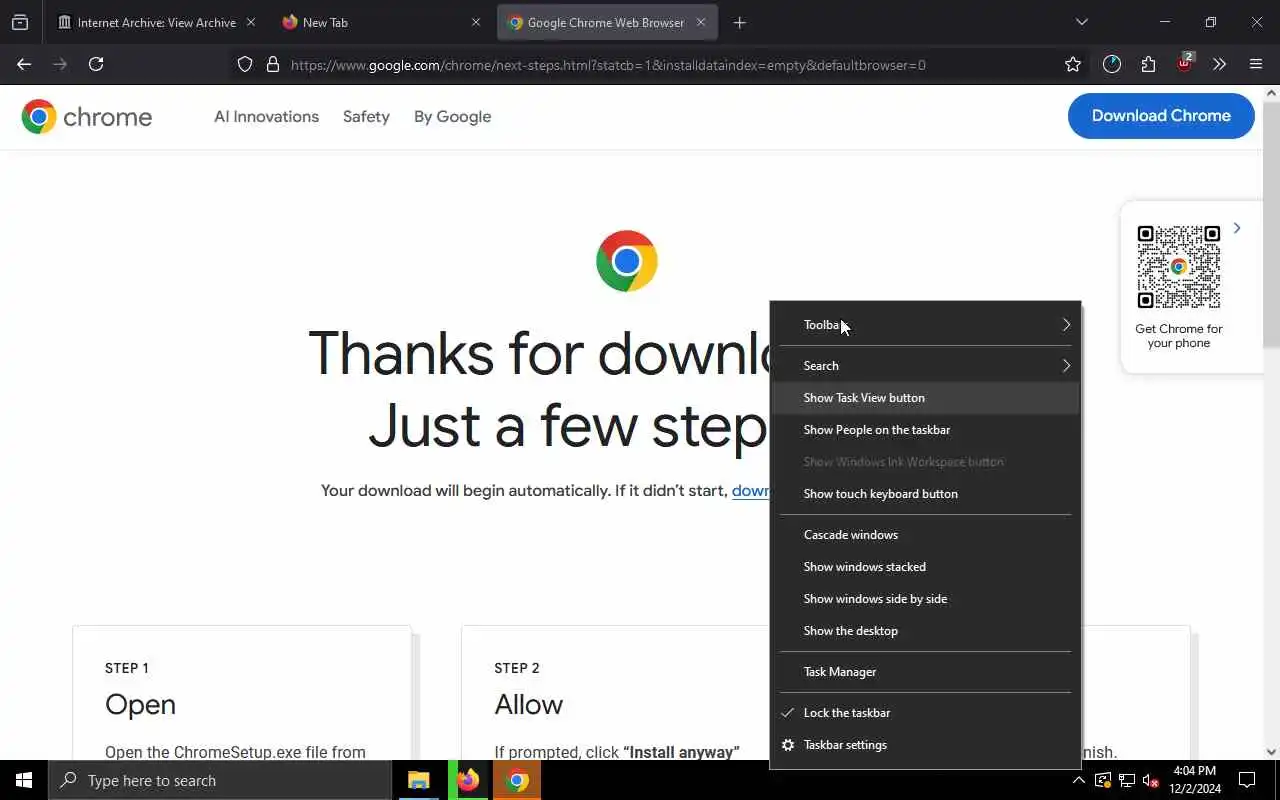Open File Explorer from taskbar
This screenshot has height=800, width=1280.
tap(418, 780)
